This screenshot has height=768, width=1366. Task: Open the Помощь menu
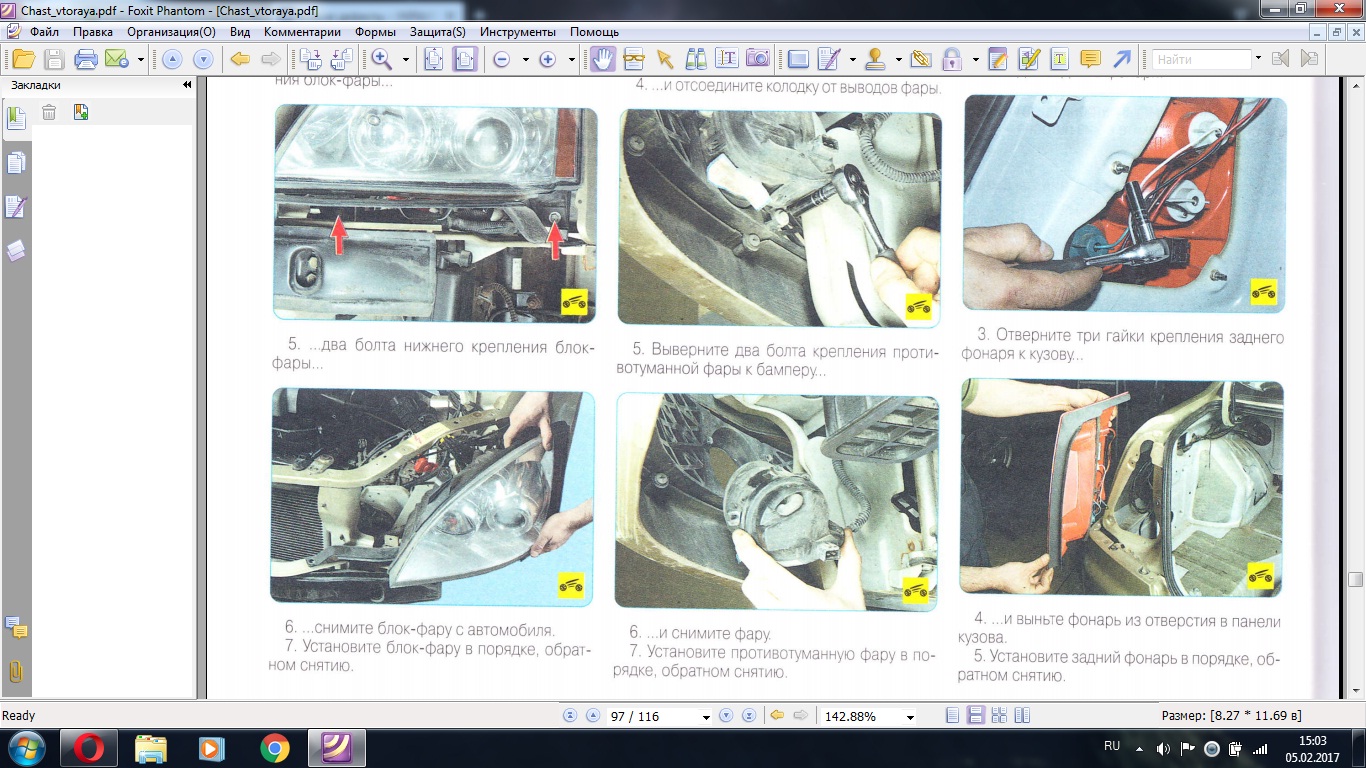tap(595, 31)
